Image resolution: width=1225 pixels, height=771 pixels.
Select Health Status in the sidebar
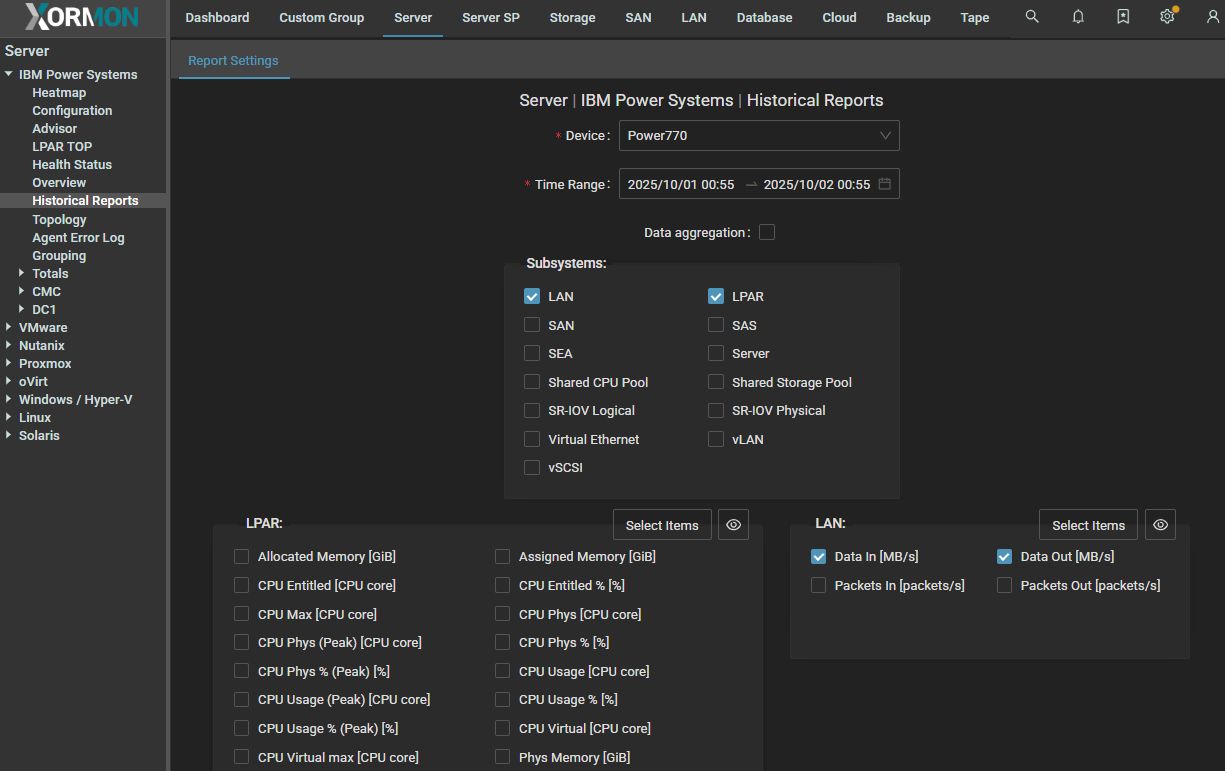click(x=72, y=165)
